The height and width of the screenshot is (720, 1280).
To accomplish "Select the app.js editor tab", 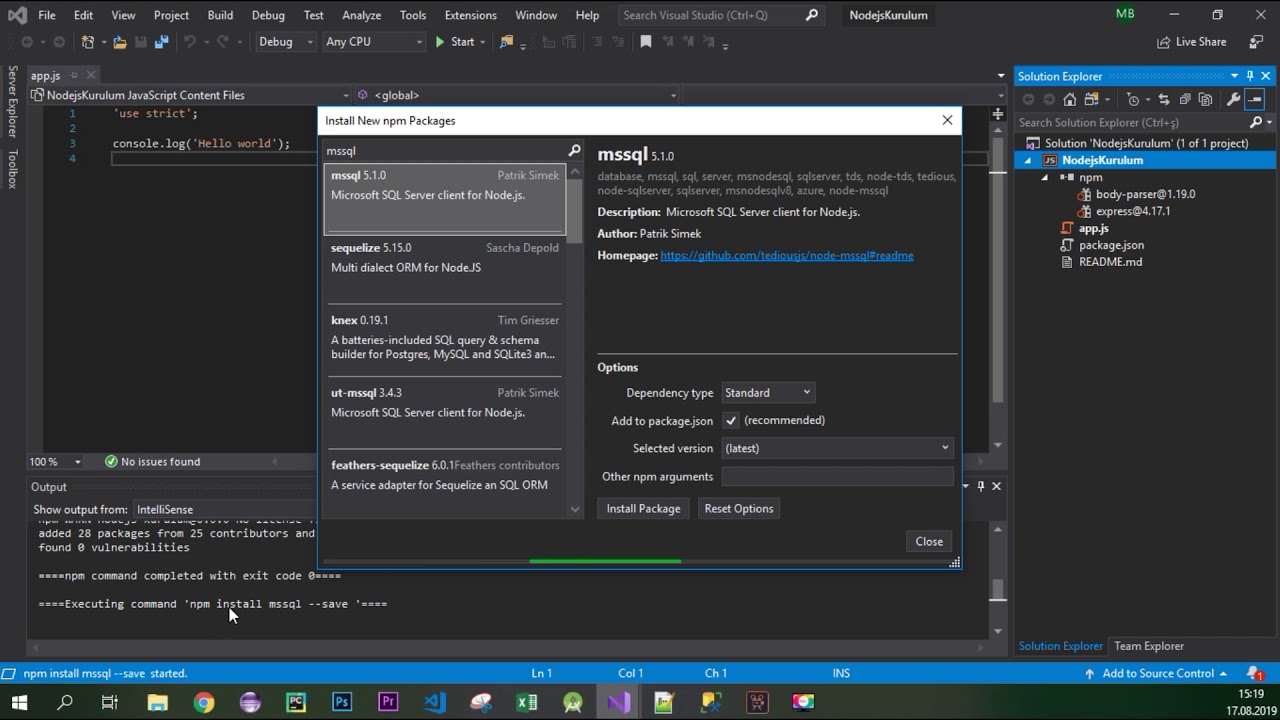I will [45, 76].
